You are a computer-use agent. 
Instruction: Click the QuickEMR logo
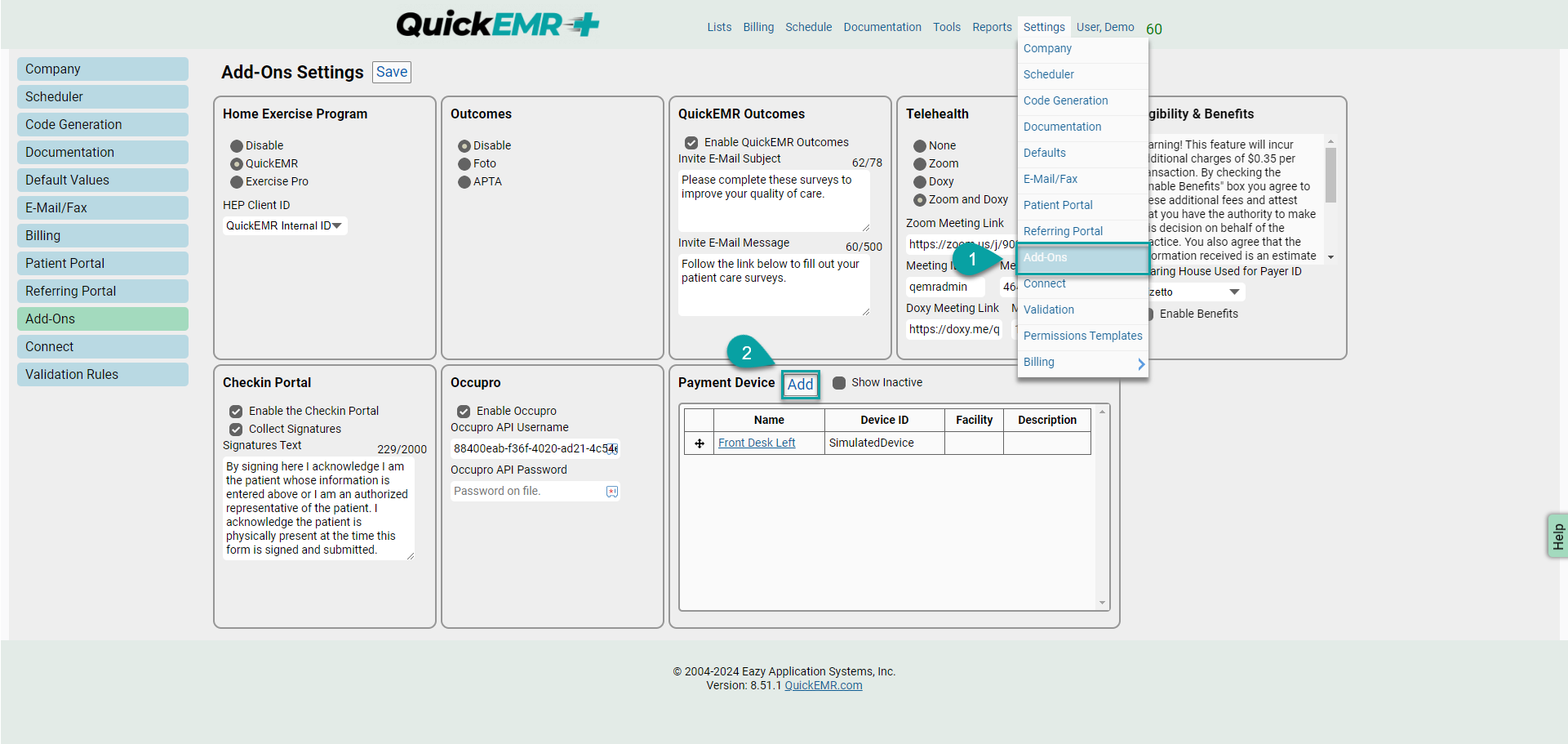(498, 24)
